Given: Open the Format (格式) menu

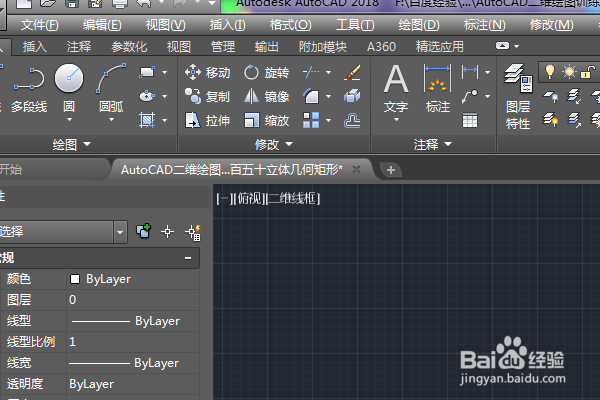Looking at the screenshot, I should tap(290, 25).
